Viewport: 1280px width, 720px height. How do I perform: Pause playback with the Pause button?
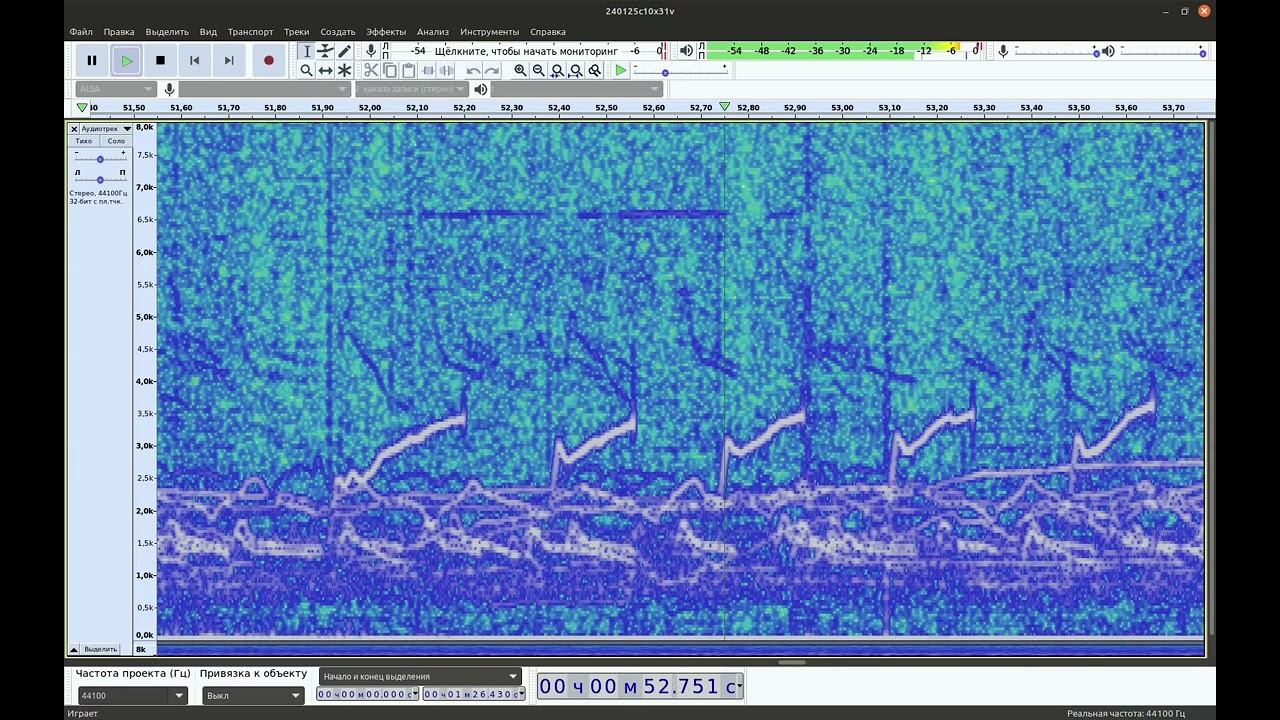pyautogui.click(x=92, y=60)
